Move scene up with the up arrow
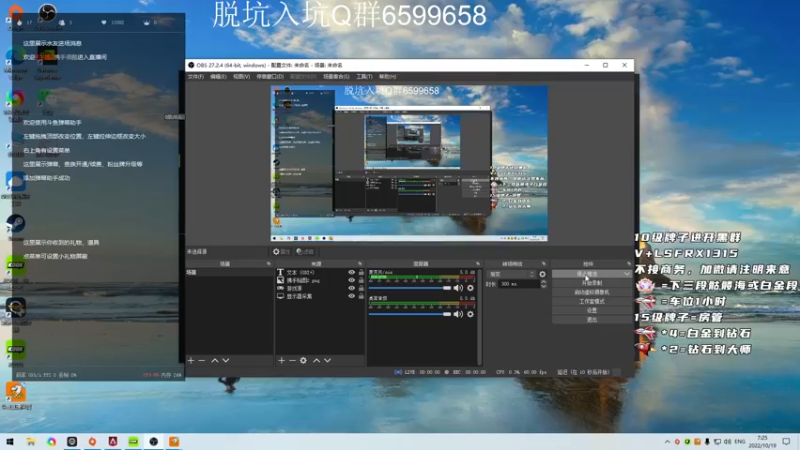Viewport: 800px width, 450px height. (215, 360)
